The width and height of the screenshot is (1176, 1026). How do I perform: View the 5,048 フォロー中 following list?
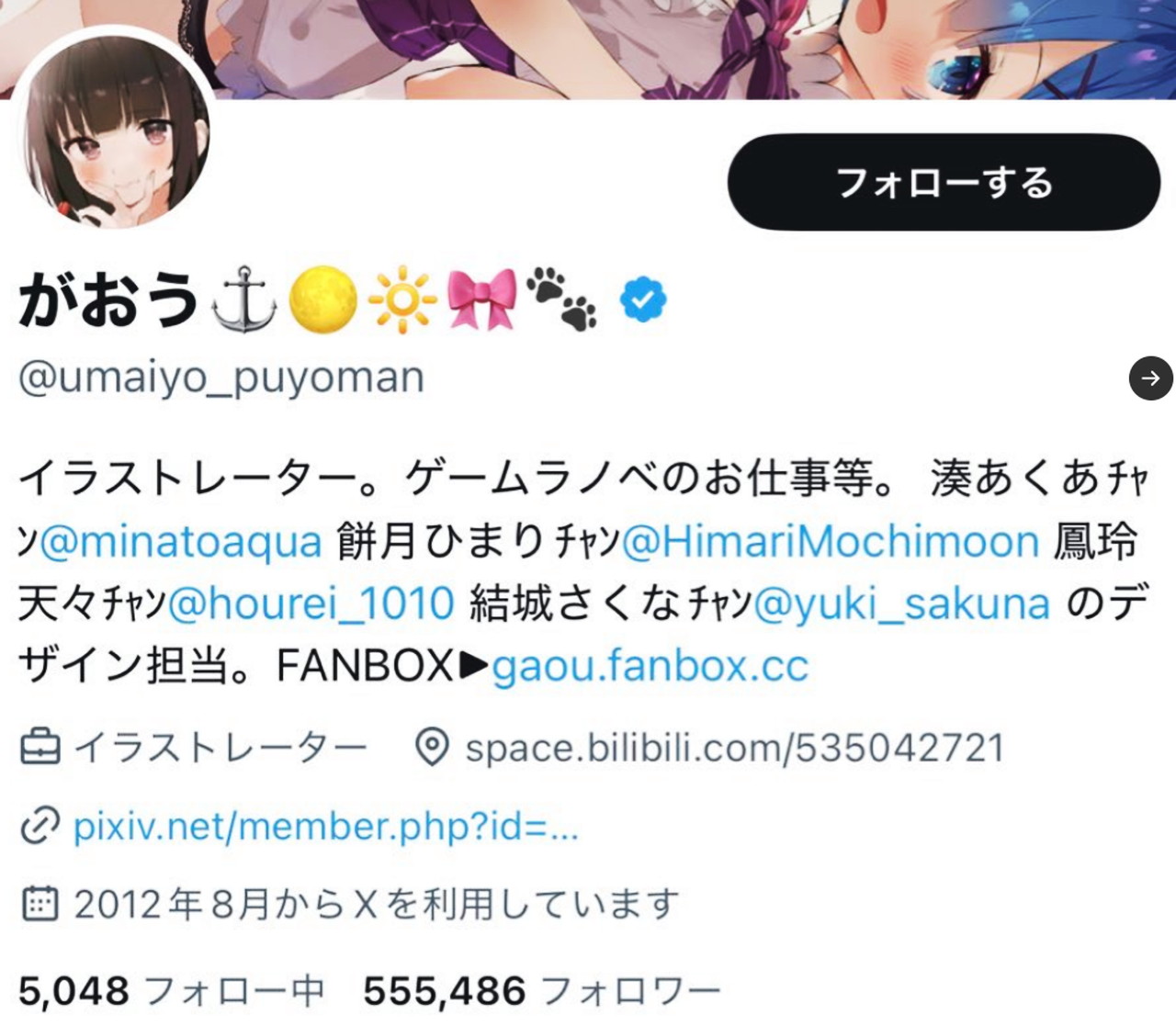point(172,991)
